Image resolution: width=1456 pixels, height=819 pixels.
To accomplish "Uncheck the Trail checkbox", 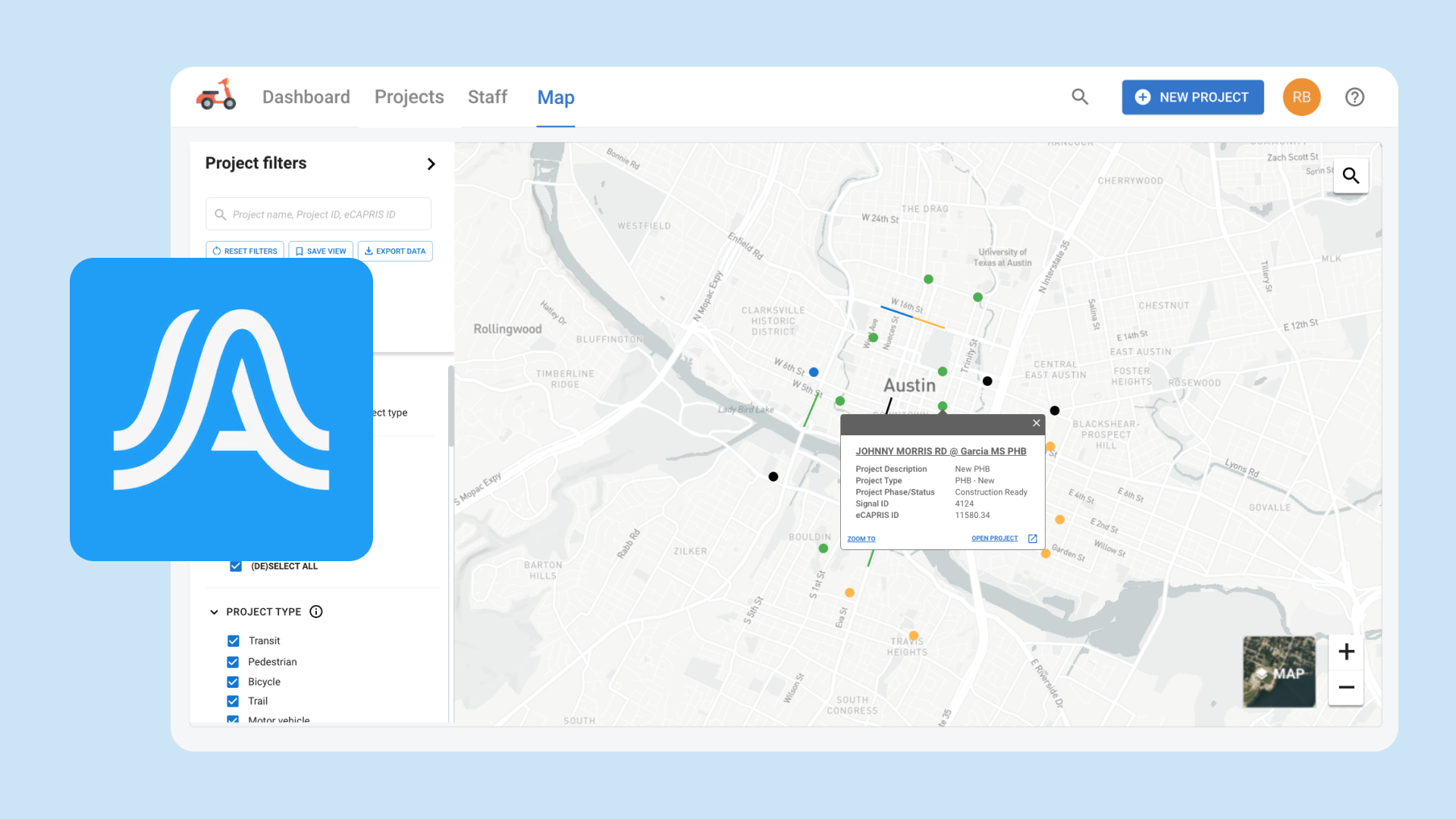I will coord(233,701).
